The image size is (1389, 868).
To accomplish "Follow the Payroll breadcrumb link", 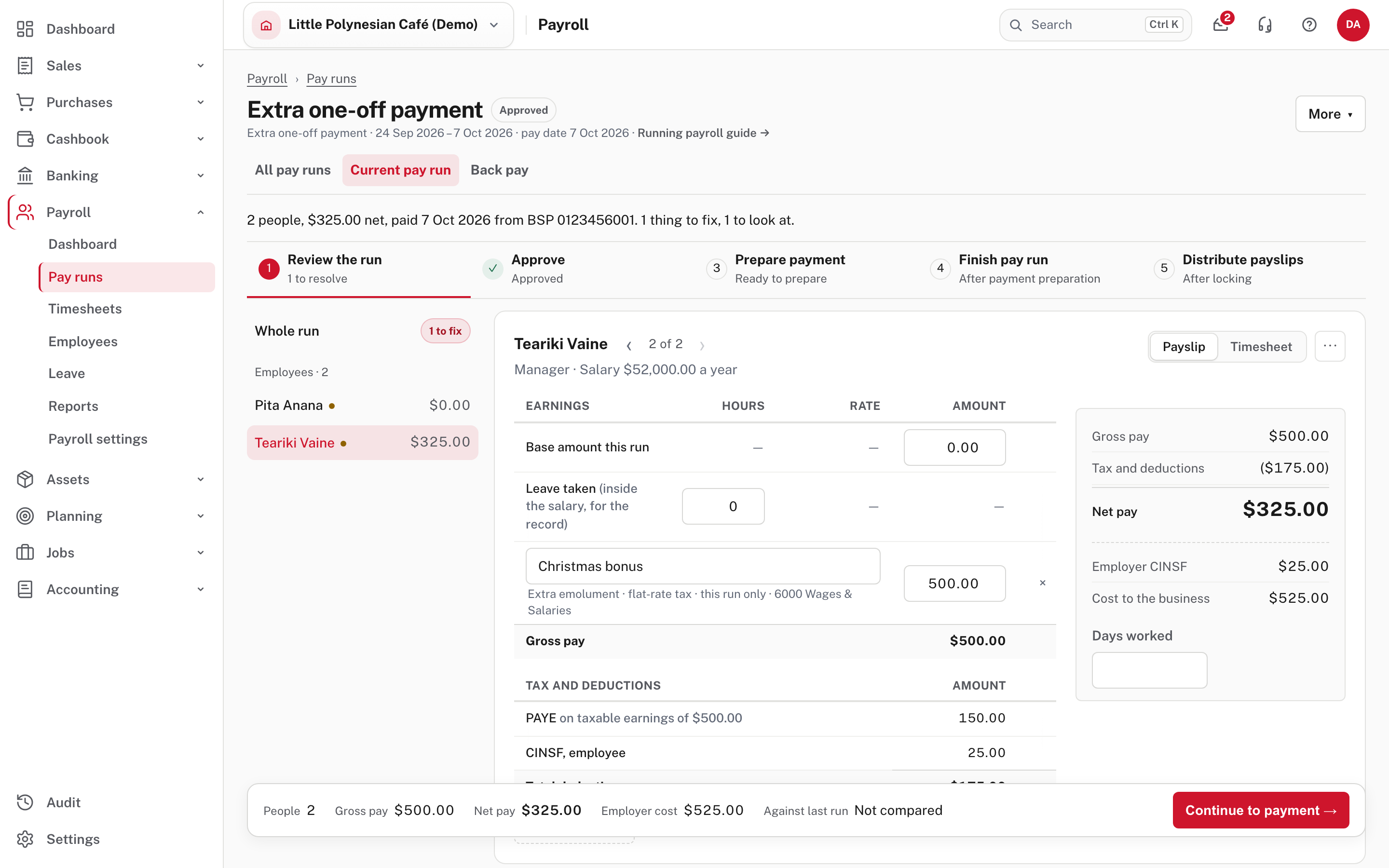I will 267,79.
